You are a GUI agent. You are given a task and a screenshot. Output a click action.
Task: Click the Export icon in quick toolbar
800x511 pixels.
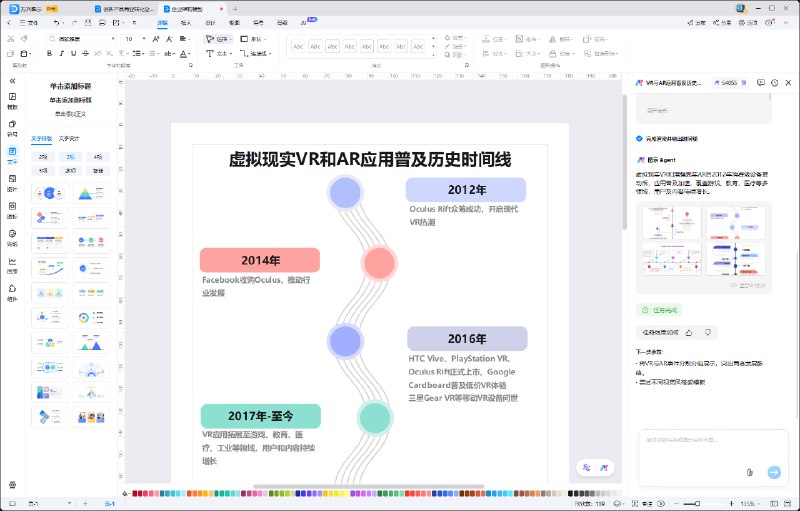[x=116, y=23]
